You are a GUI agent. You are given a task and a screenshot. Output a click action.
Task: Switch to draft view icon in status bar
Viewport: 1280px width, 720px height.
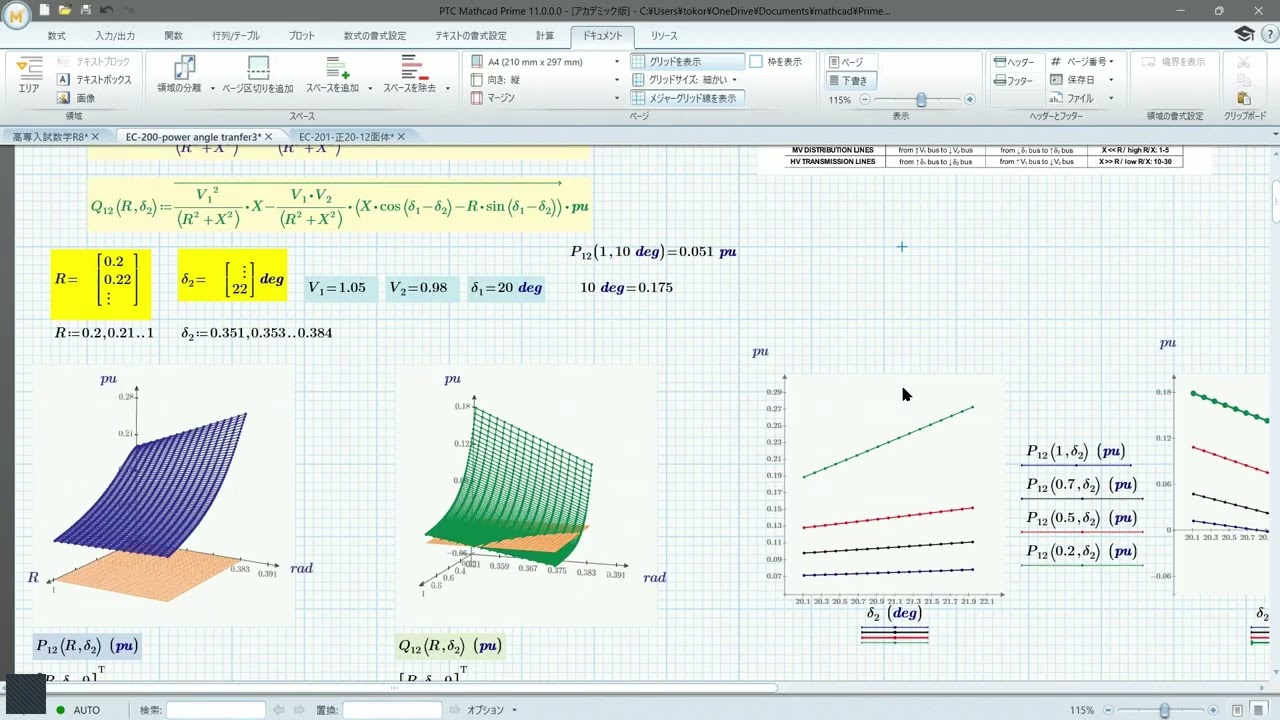pyautogui.click(x=1259, y=710)
